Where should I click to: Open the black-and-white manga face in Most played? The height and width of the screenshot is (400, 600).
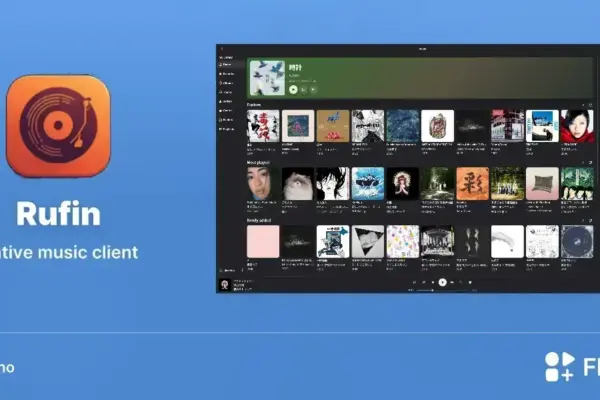[333, 183]
